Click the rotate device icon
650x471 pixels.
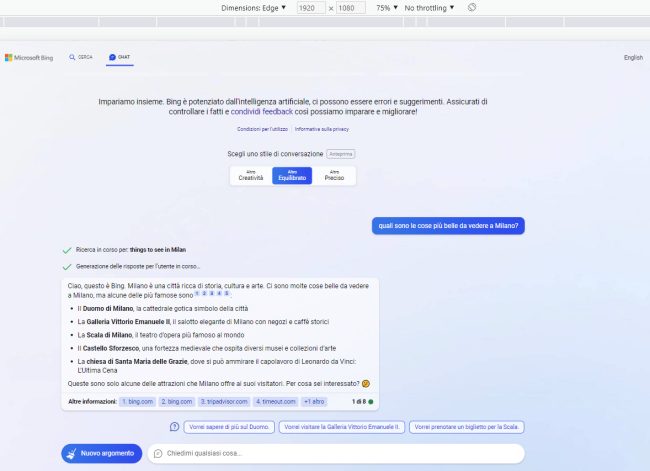(x=472, y=7)
